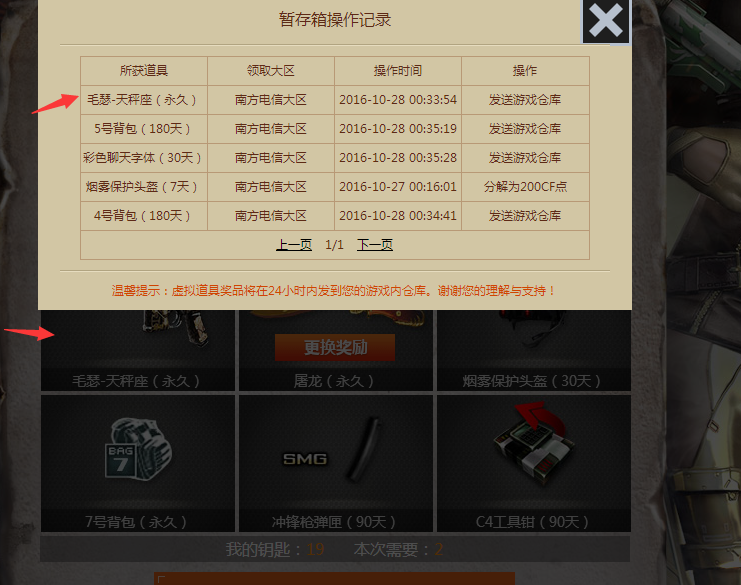Select the 彩色聊天字体（30天）record row
This screenshot has height=585, width=741.
(335, 158)
